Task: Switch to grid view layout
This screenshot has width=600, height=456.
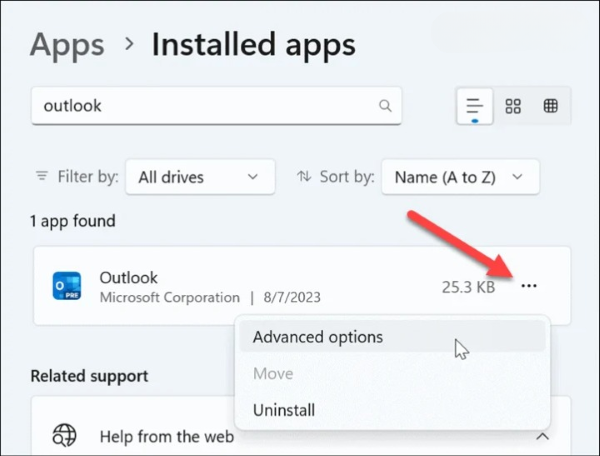Action: point(513,106)
